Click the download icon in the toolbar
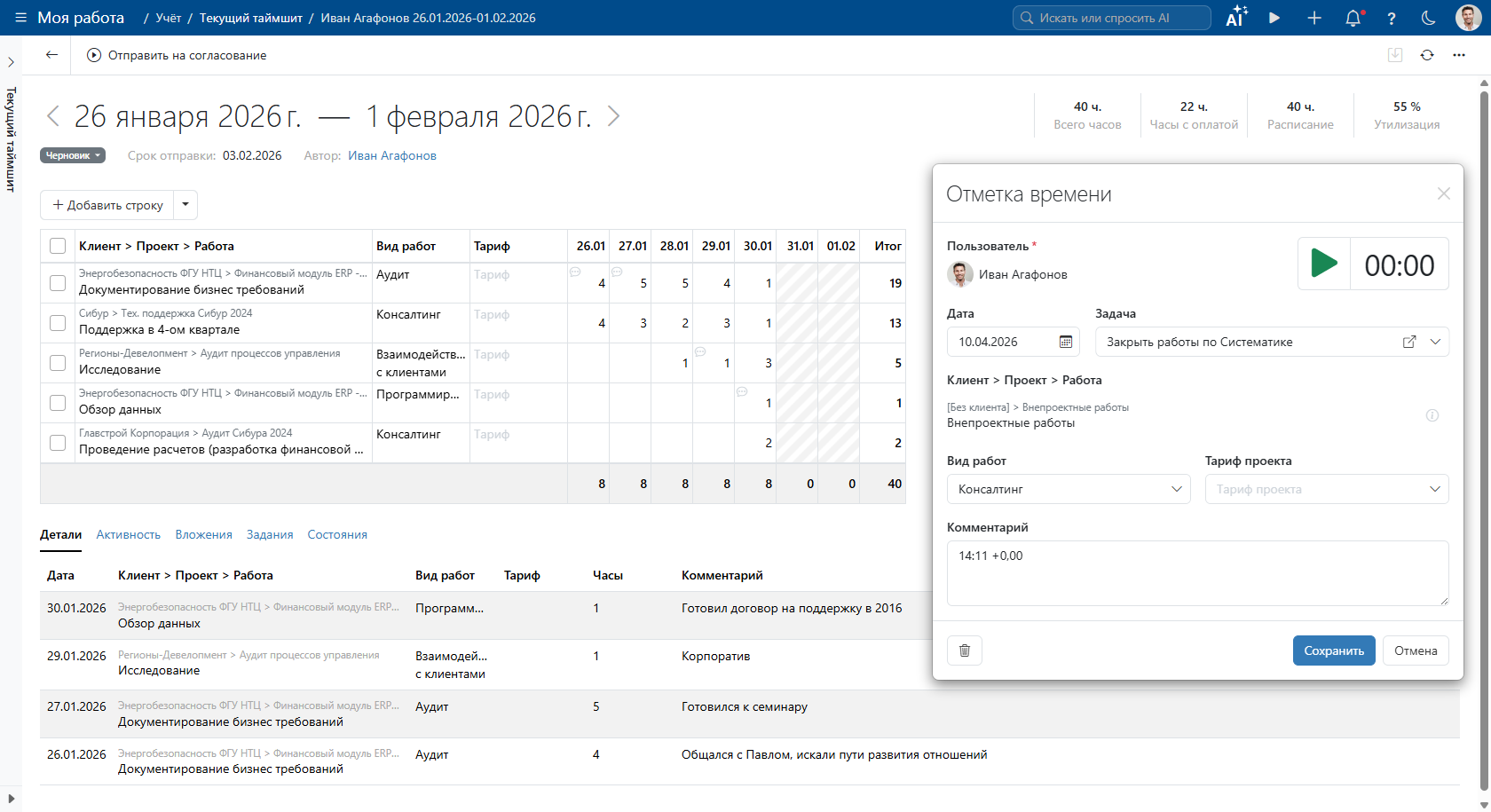Image resolution: width=1491 pixels, height=812 pixels. pyautogui.click(x=1395, y=55)
